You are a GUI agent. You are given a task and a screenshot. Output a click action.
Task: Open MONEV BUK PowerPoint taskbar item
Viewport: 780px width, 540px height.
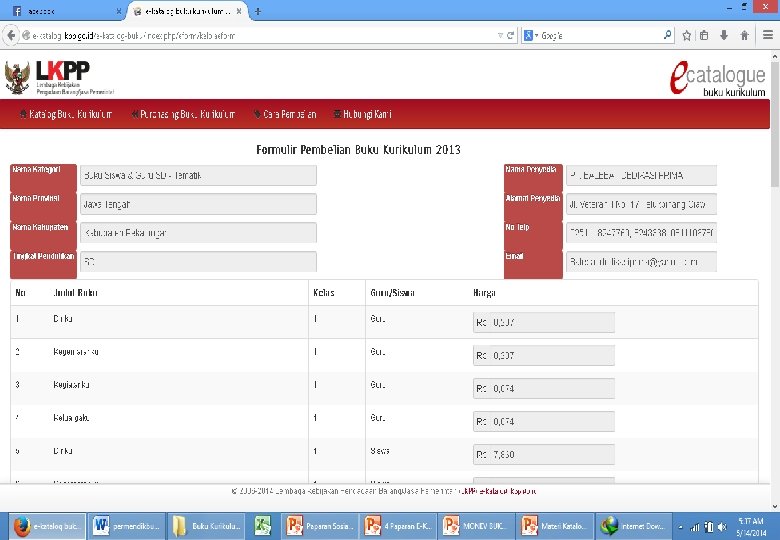(478, 526)
